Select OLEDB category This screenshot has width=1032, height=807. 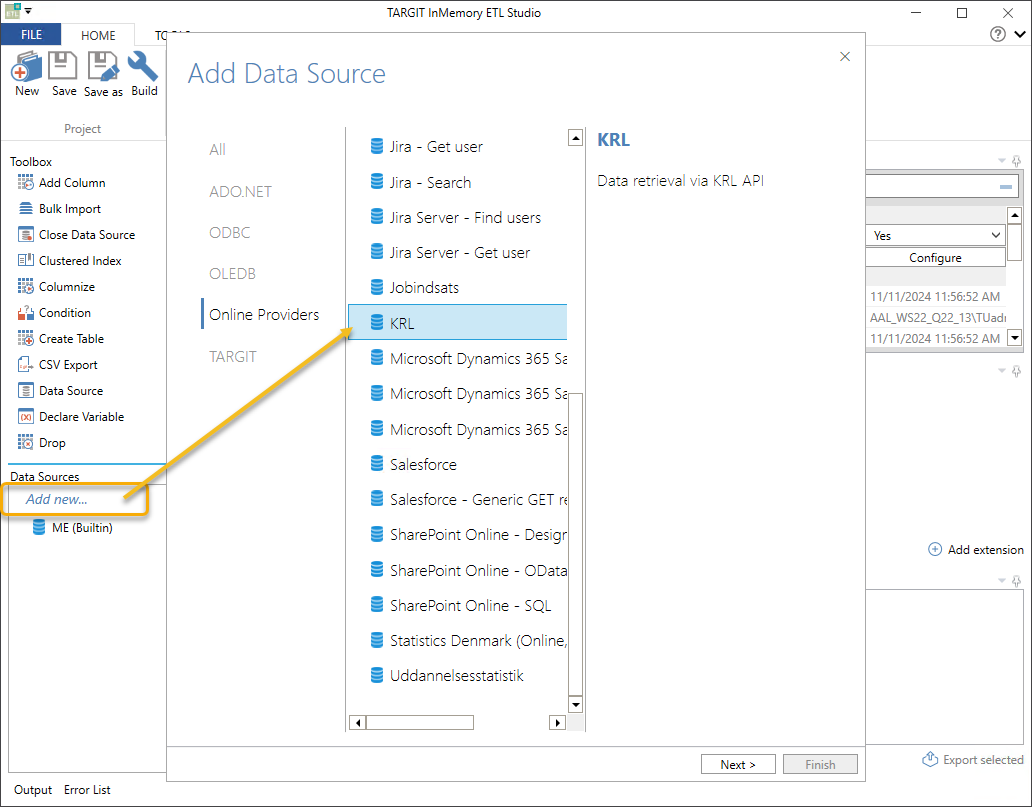pos(232,273)
